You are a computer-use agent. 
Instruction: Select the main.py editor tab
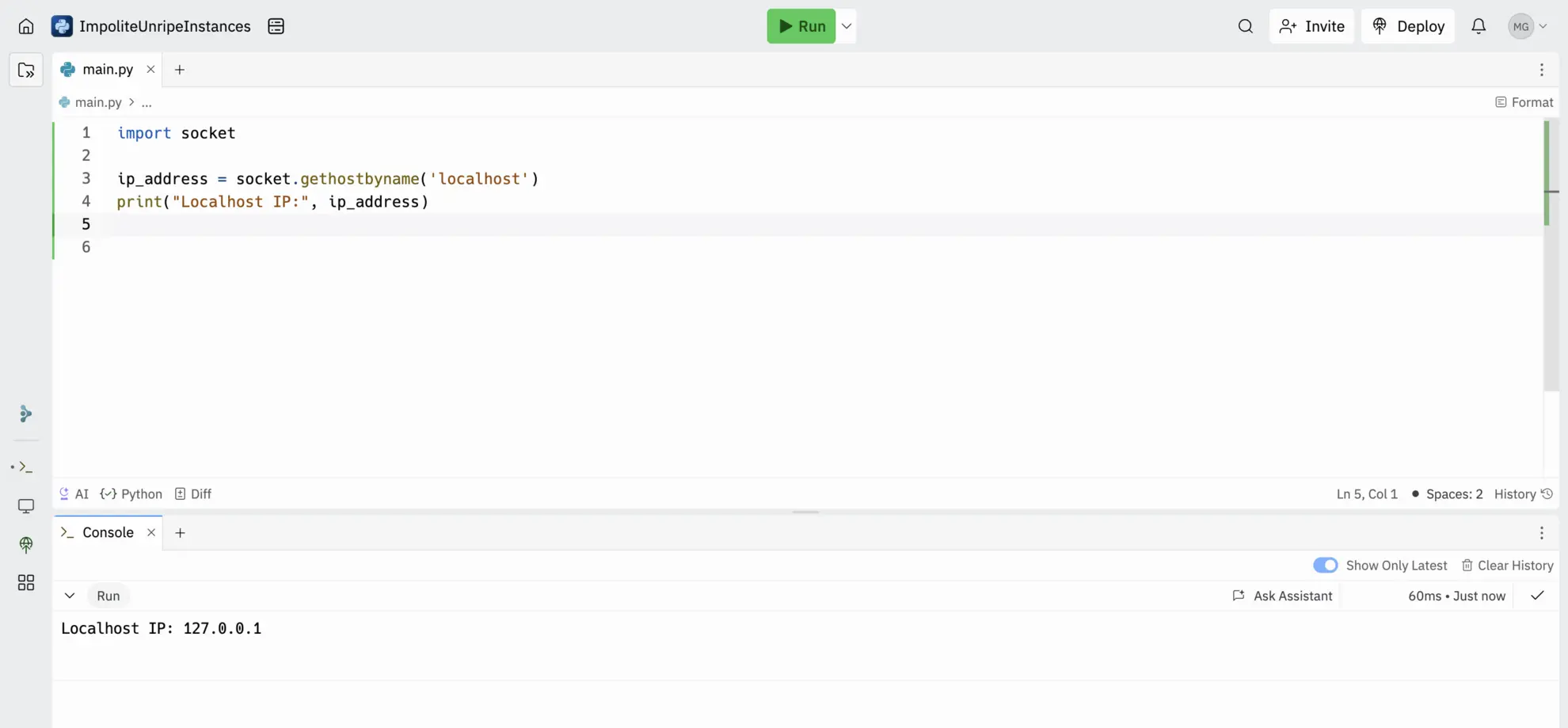(108, 70)
